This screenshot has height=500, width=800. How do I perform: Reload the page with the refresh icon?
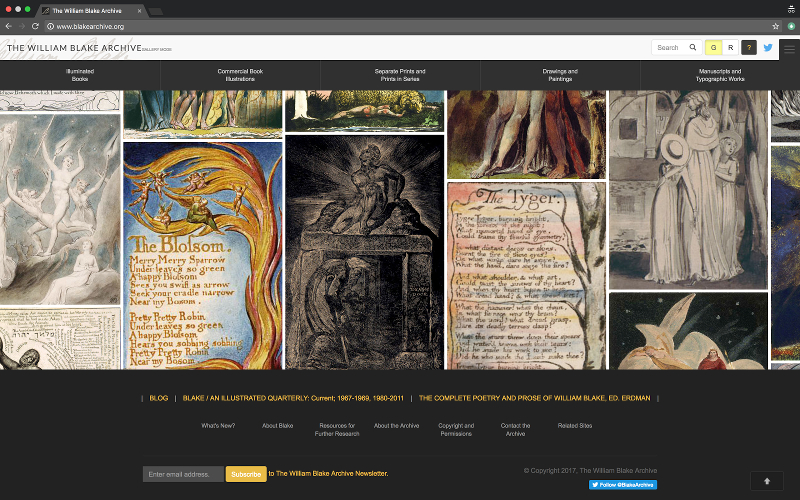pos(35,26)
